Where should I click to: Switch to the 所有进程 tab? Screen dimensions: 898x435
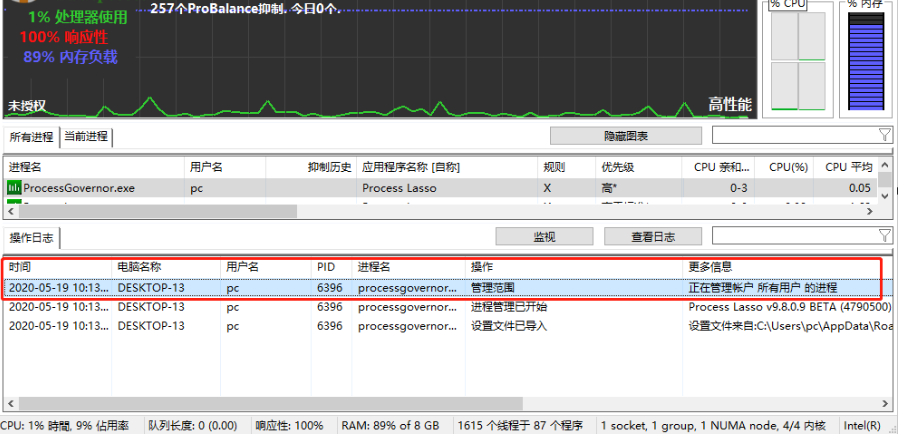tap(31, 136)
